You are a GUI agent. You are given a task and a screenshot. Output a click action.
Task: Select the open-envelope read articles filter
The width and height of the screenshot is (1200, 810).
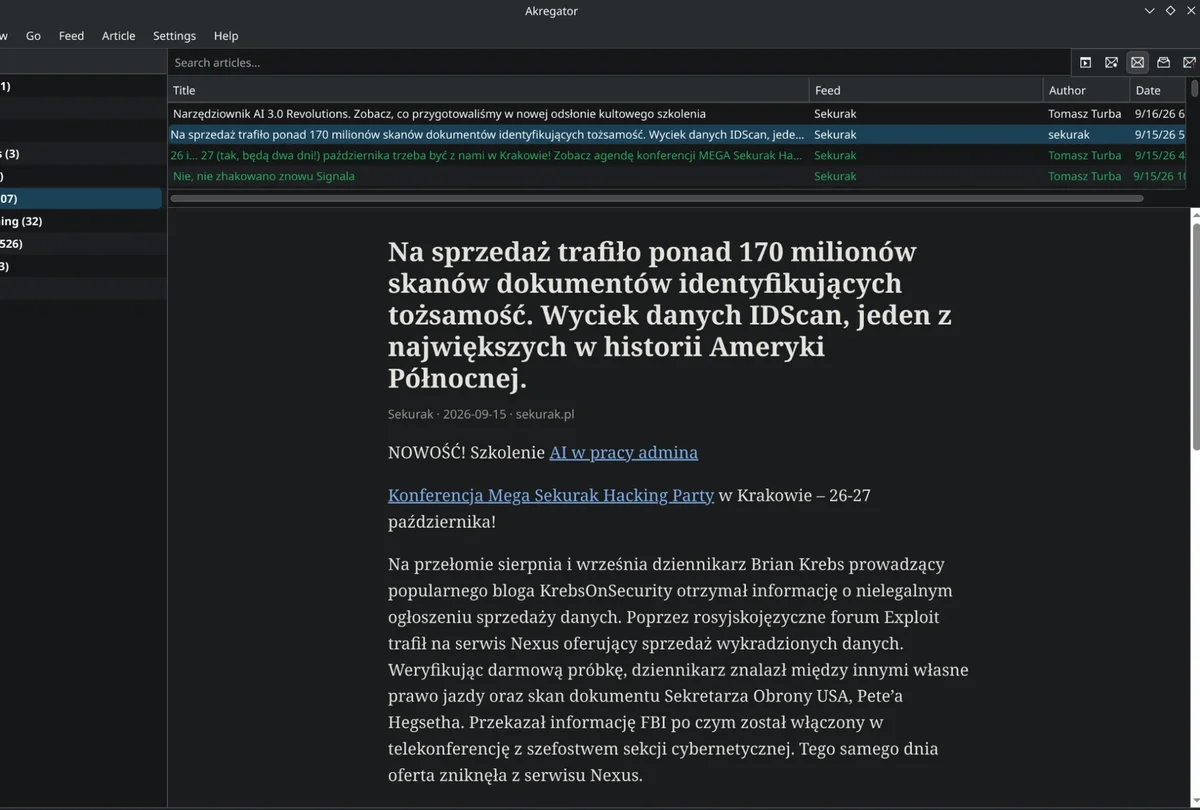(1163, 62)
